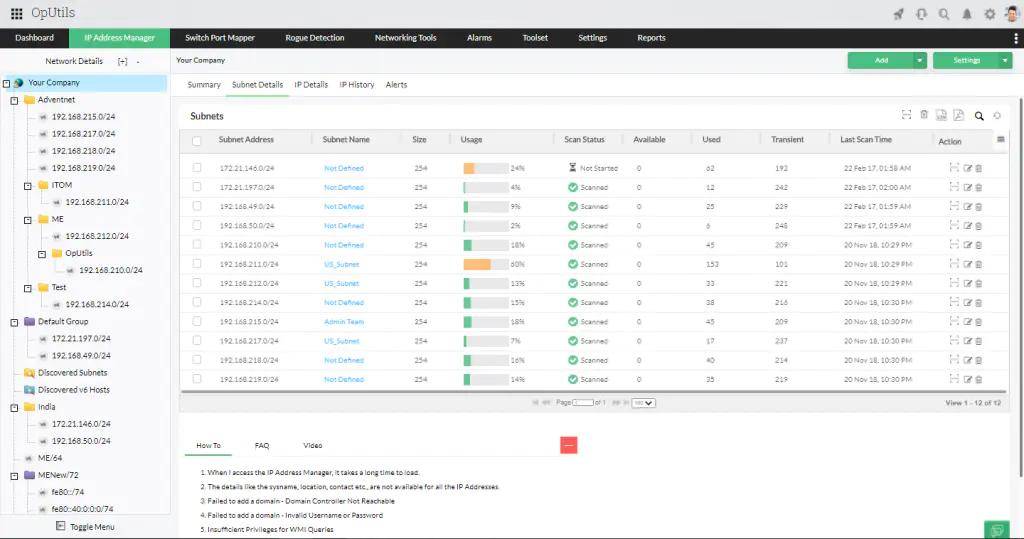Select the checkbox for 192.168.49.0/24 row
Image resolution: width=1024 pixels, height=539 pixels.
(197, 207)
